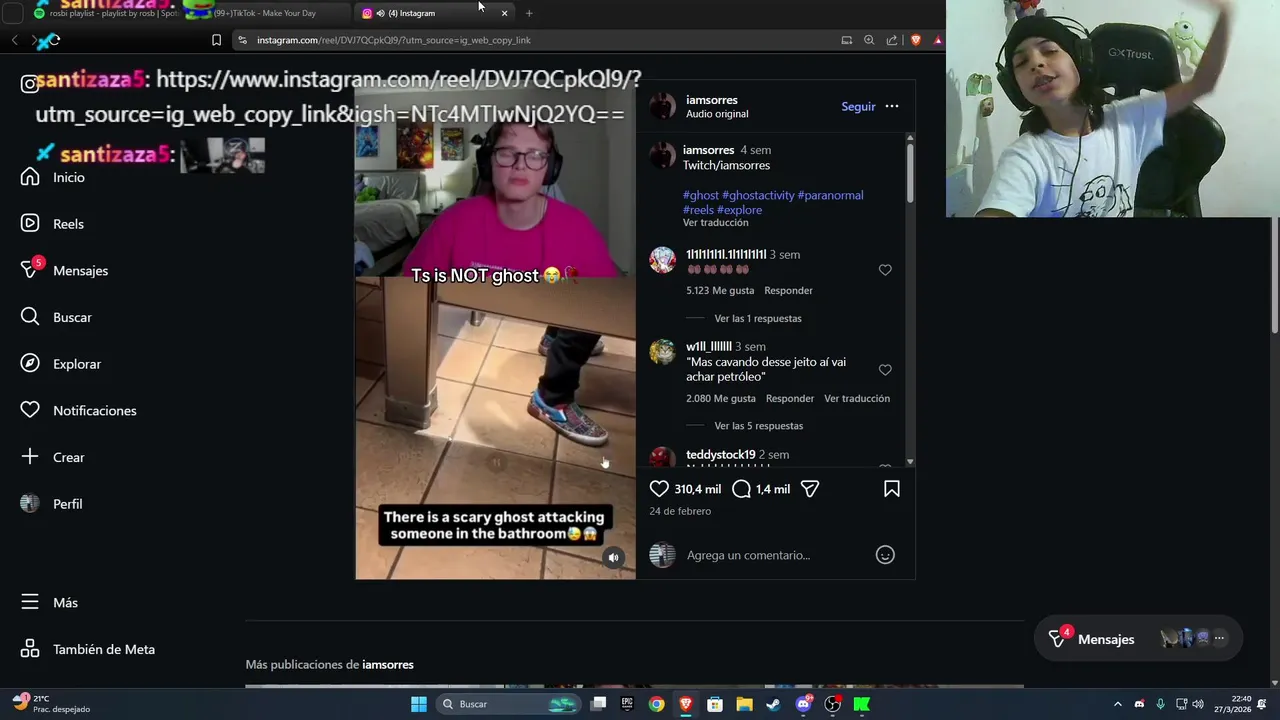Open the comment bubble icon under reel

point(741,489)
